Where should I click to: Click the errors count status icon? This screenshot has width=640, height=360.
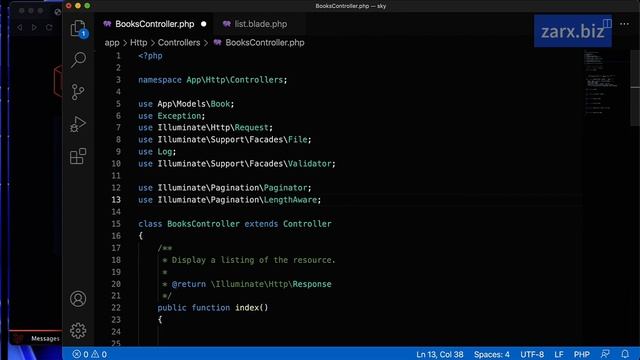[x=80, y=354]
